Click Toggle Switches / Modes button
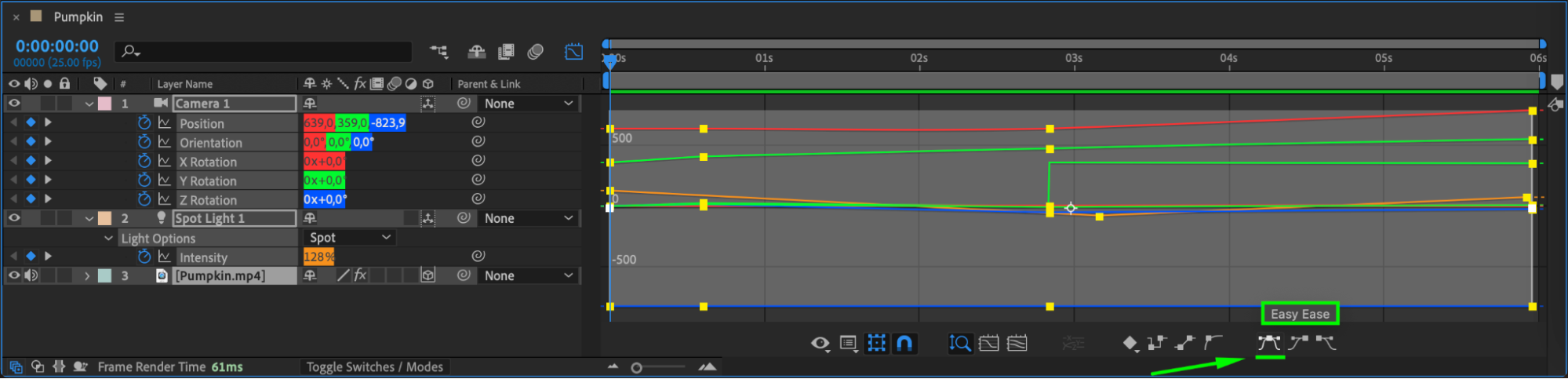The height and width of the screenshot is (379, 1568). tap(375, 366)
